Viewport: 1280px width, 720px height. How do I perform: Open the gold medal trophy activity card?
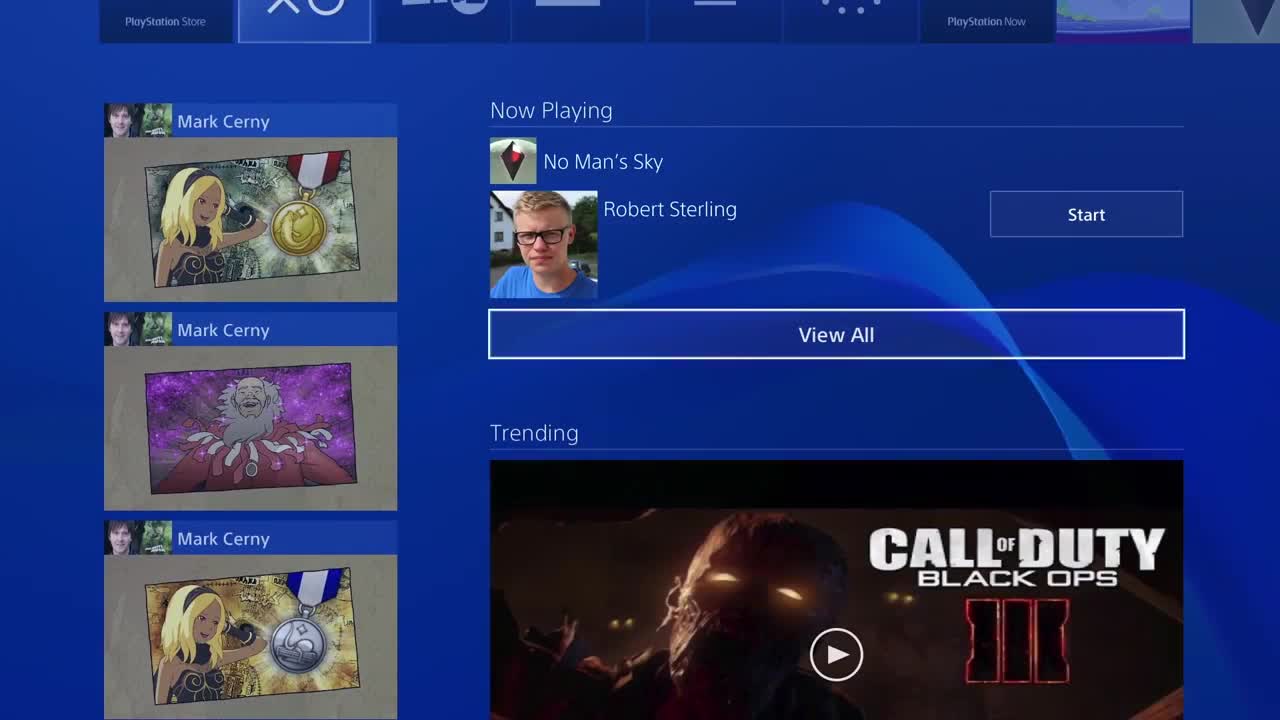tap(250, 218)
